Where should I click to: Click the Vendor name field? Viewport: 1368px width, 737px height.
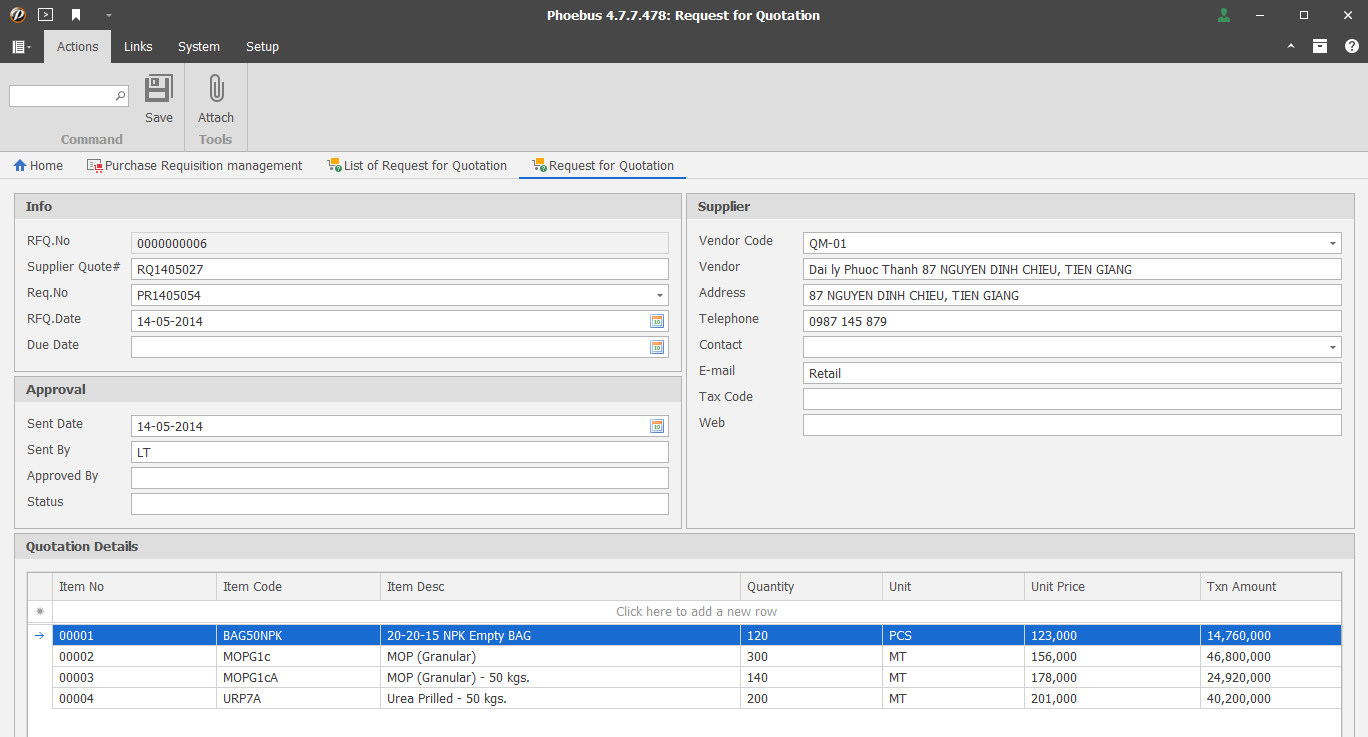(x=1072, y=269)
